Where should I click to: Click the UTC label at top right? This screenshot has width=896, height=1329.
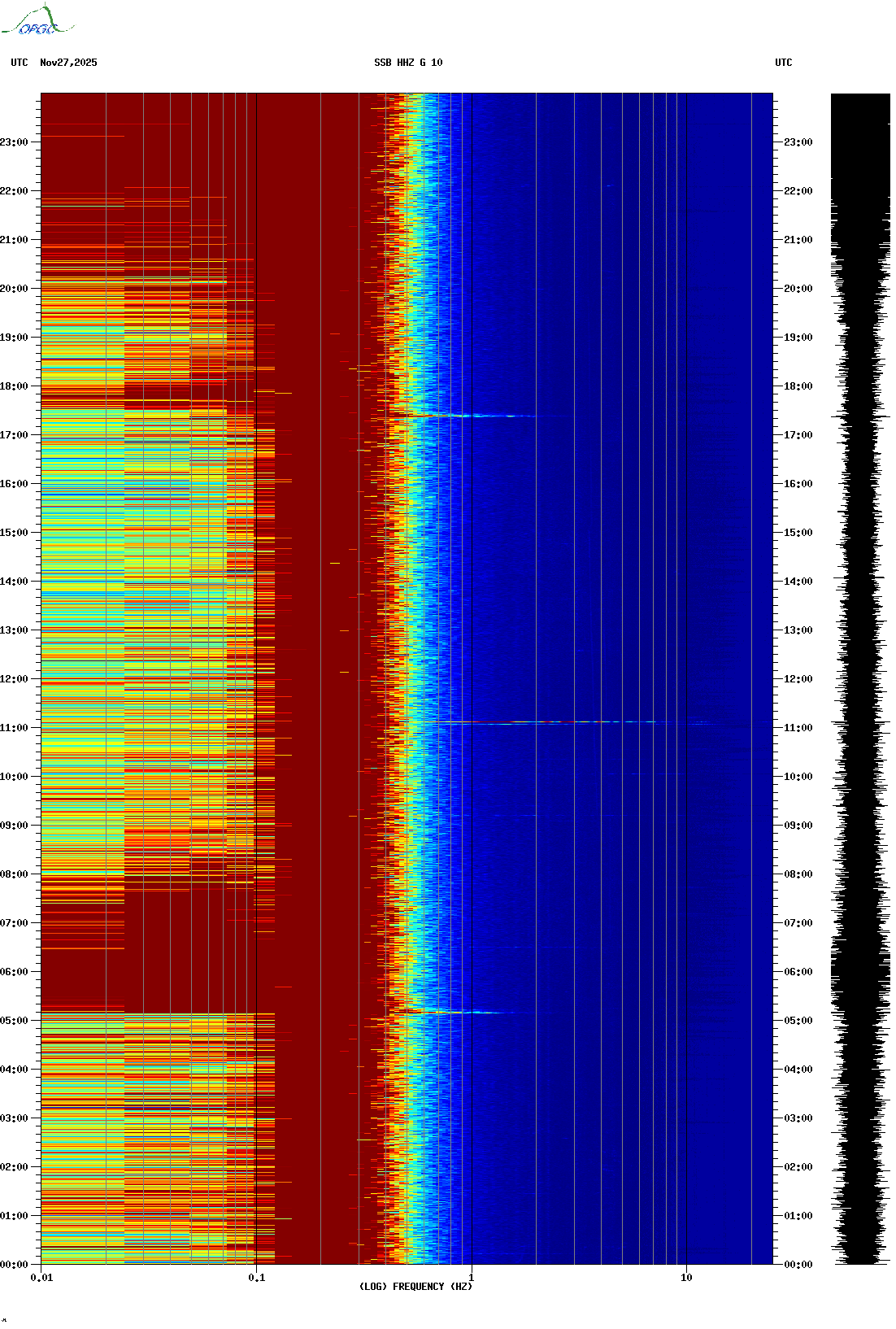[x=783, y=63]
